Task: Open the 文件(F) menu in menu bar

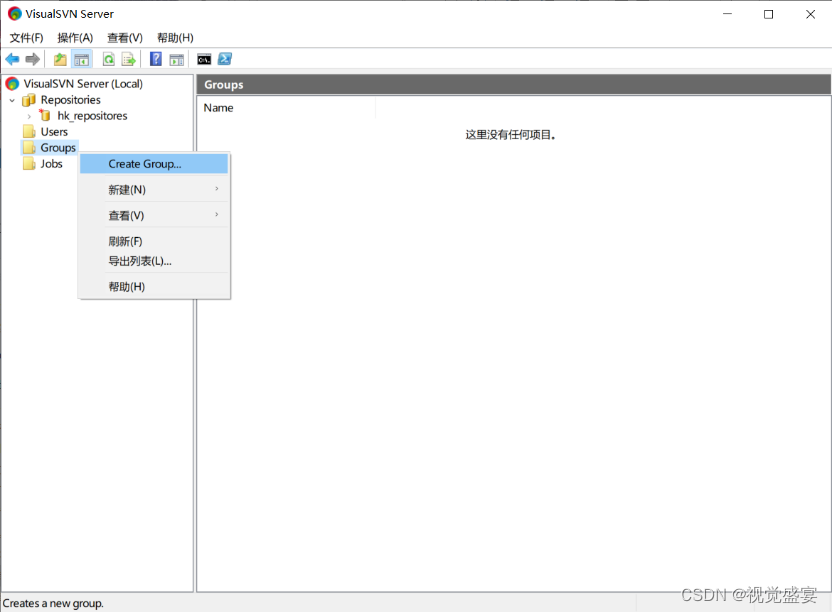Action: click(x=26, y=38)
